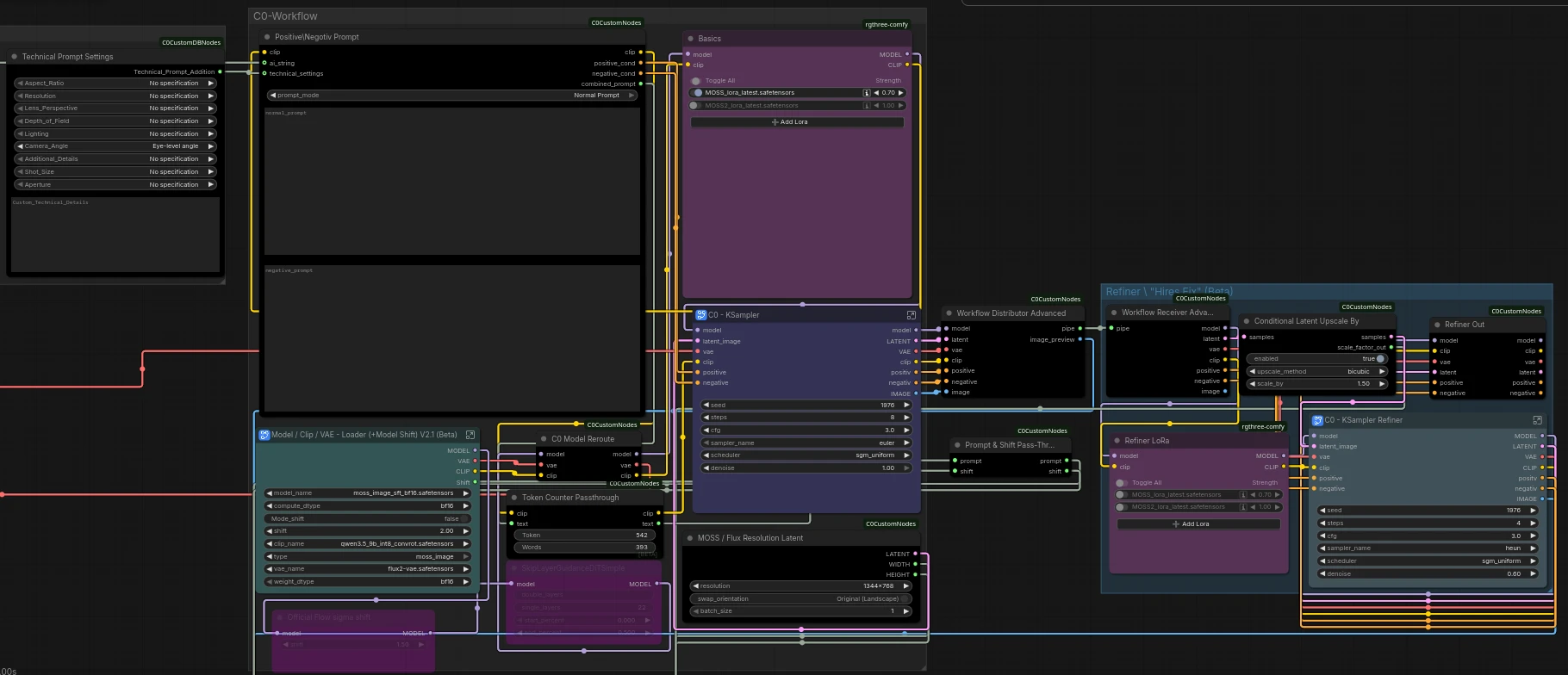Click the Model / Clip / VAE Loader expand icon
Viewport: 1568px width, 675px height.
click(470, 435)
